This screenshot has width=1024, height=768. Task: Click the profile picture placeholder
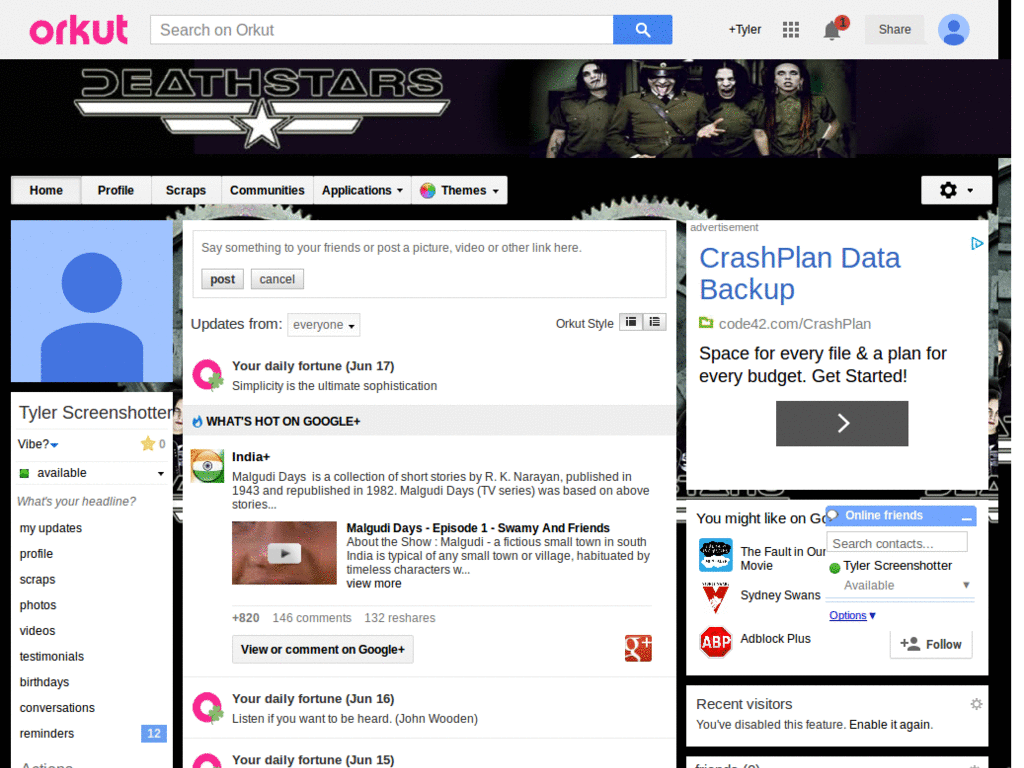pos(92,301)
